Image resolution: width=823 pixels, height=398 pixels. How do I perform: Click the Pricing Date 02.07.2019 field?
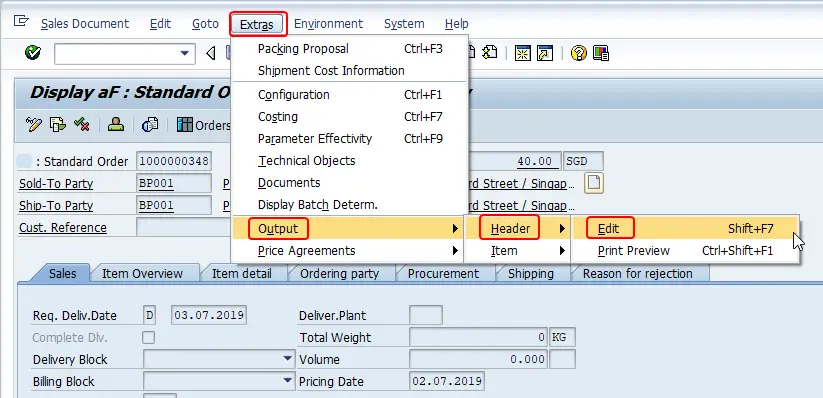click(x=447, y=382)
